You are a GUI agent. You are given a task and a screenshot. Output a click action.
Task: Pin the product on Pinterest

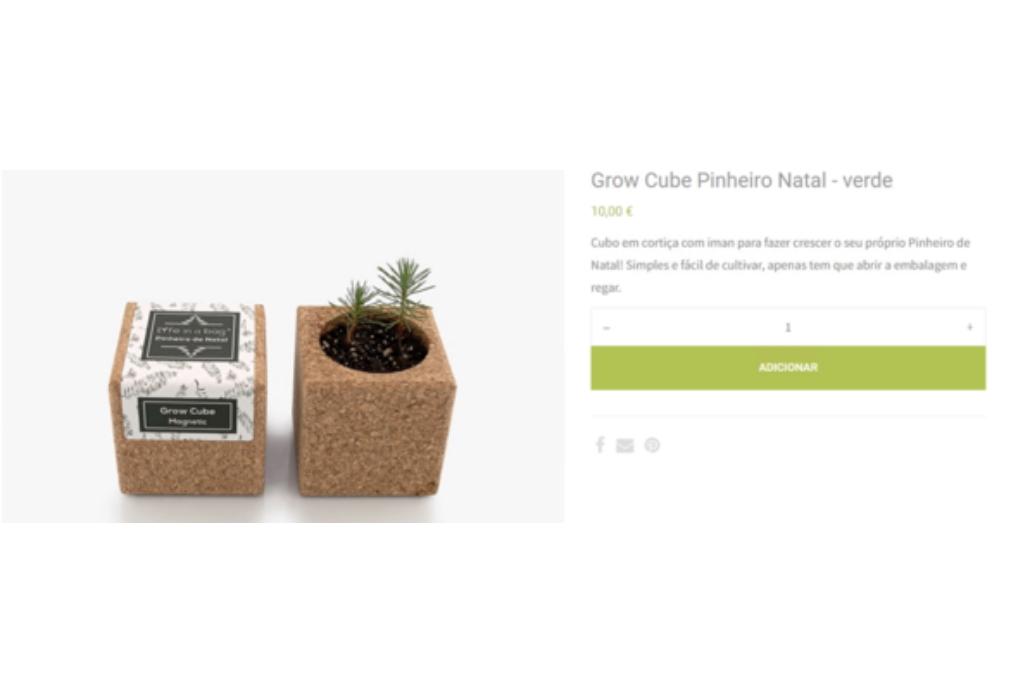652,445
